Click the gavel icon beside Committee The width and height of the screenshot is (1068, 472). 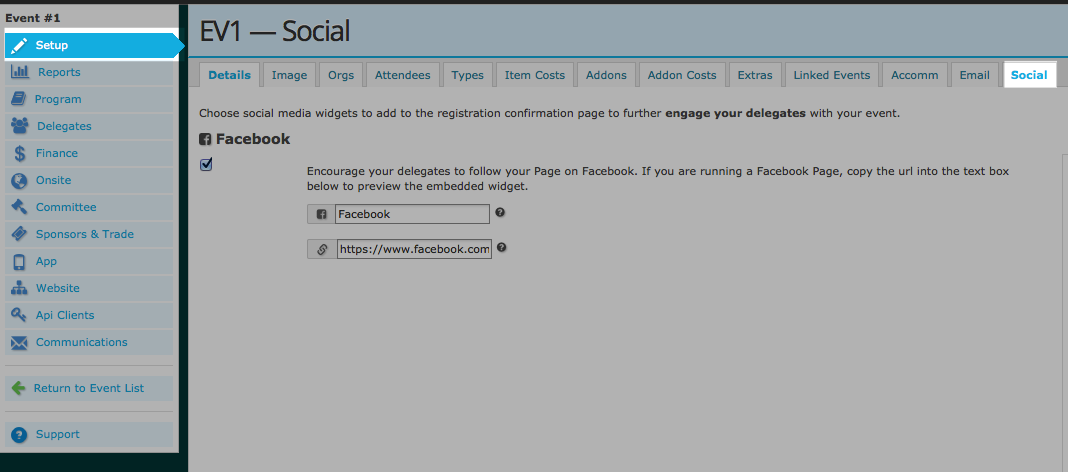20,207
